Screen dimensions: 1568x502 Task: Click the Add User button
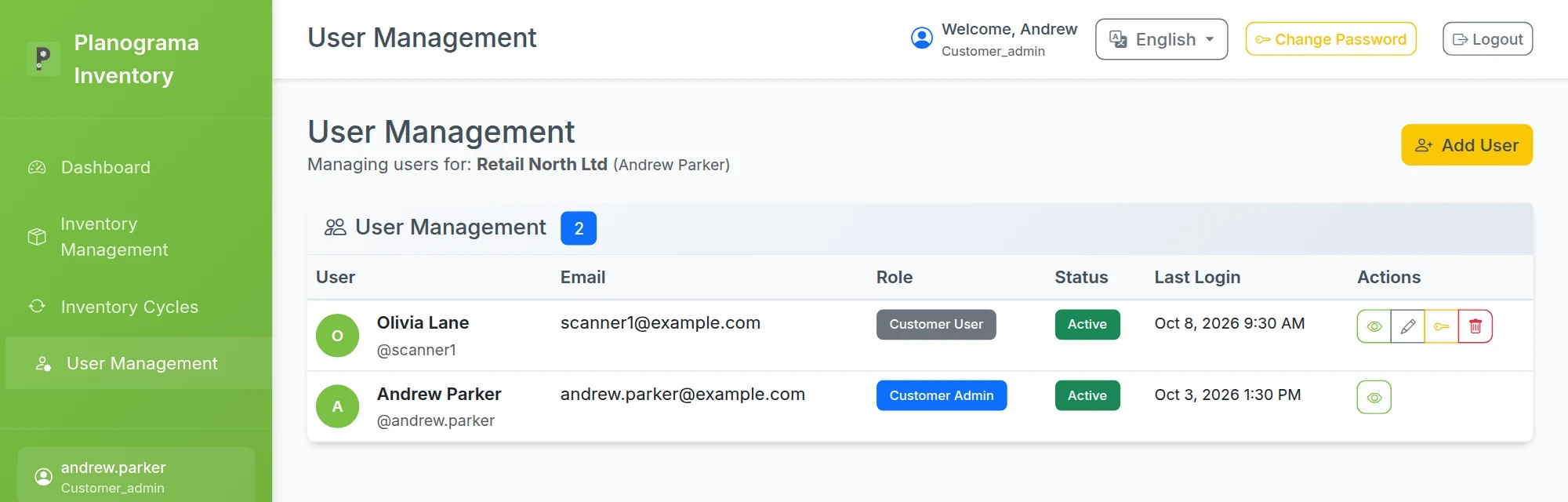pos(1466,145)
